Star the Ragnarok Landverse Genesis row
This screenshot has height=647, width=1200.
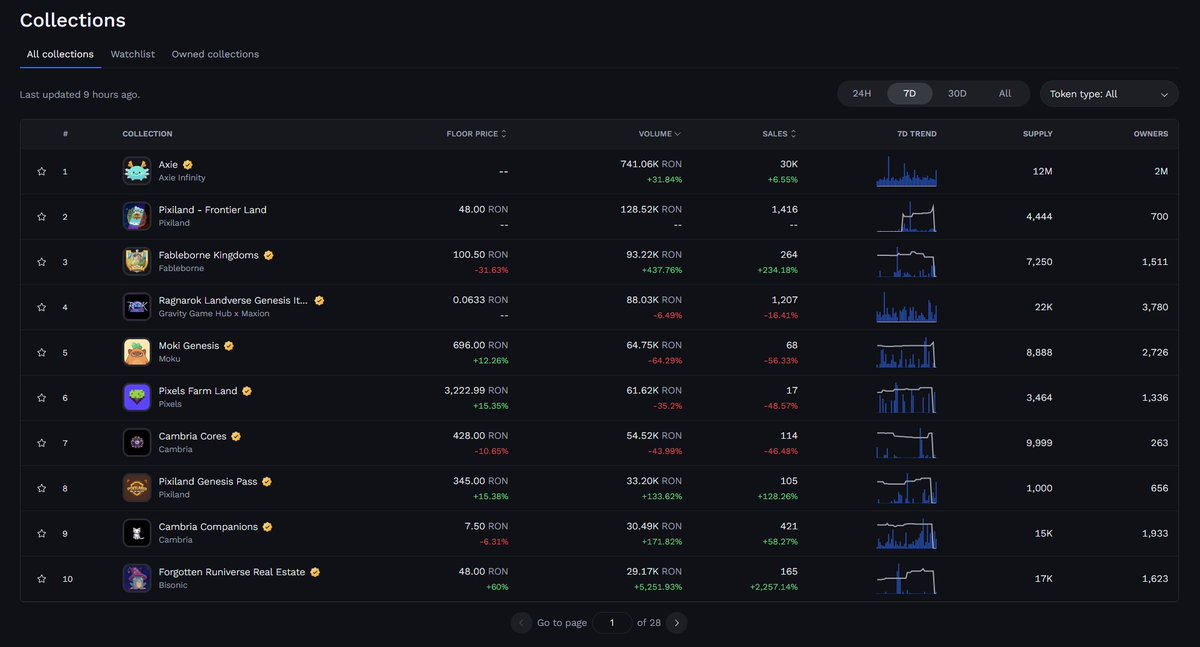coord(42,307)
